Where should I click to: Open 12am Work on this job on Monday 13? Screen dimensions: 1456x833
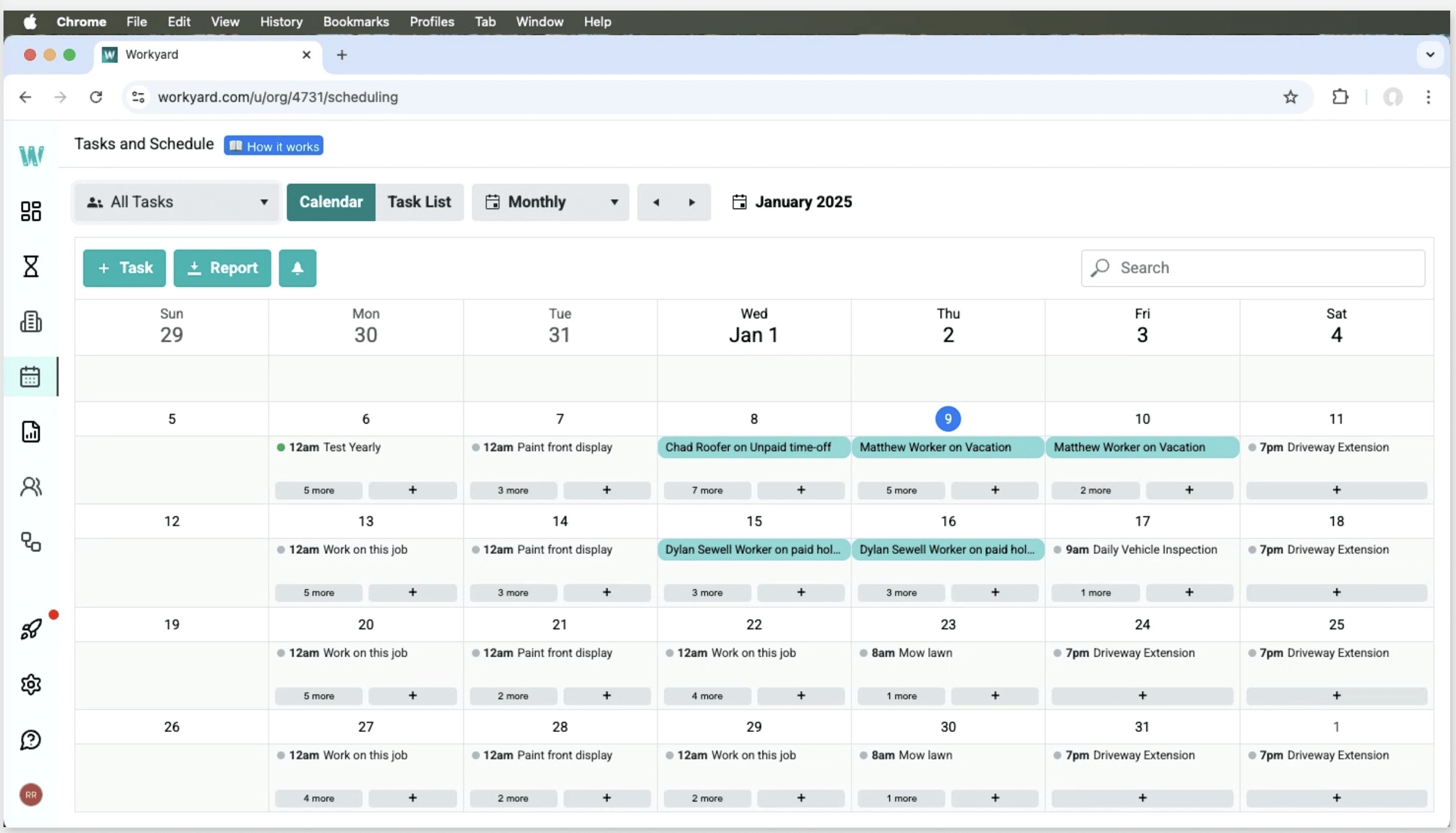pyautogui.click(x=342, y=550)
